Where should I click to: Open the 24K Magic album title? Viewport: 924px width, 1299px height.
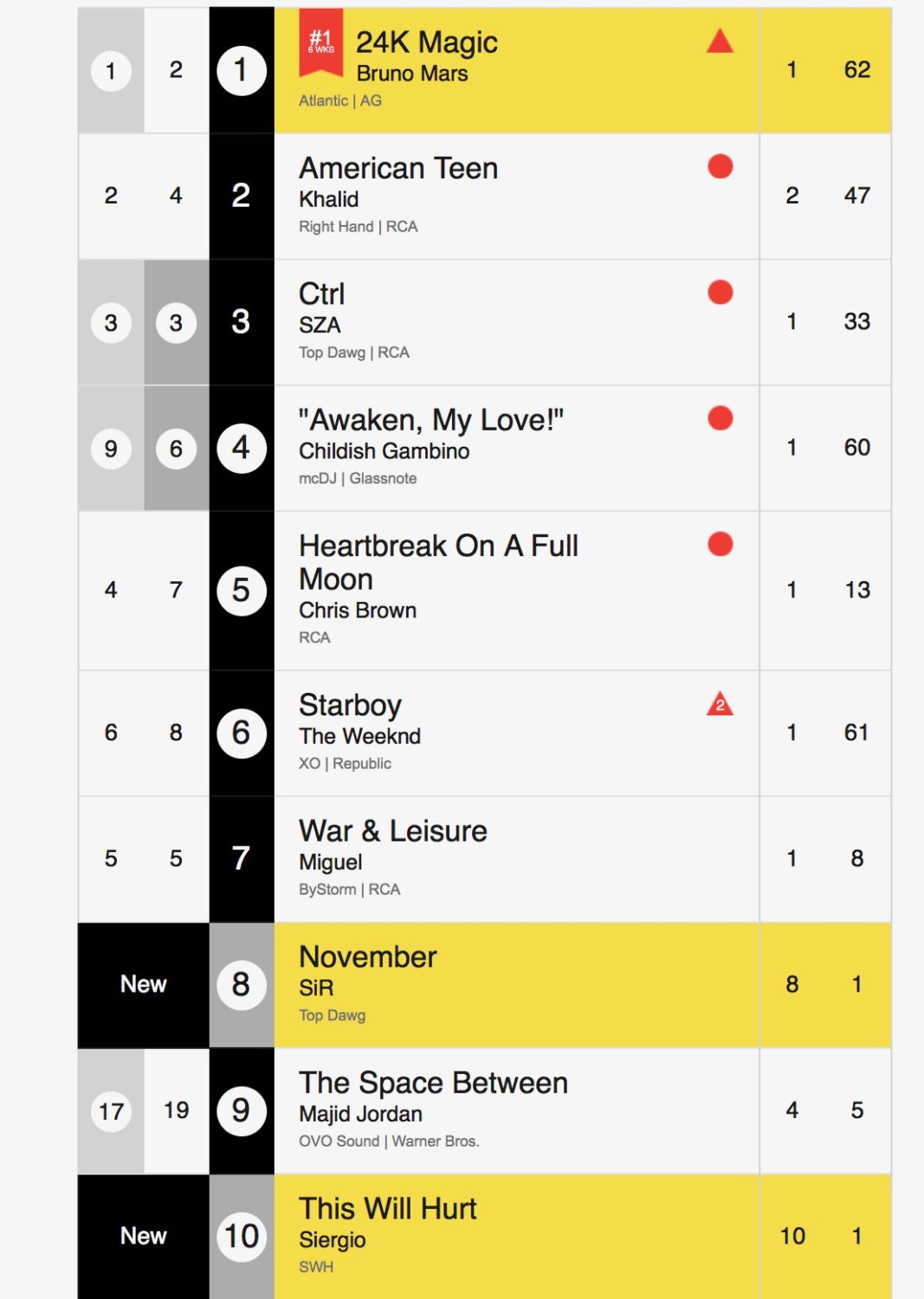[x=426, y=42]
